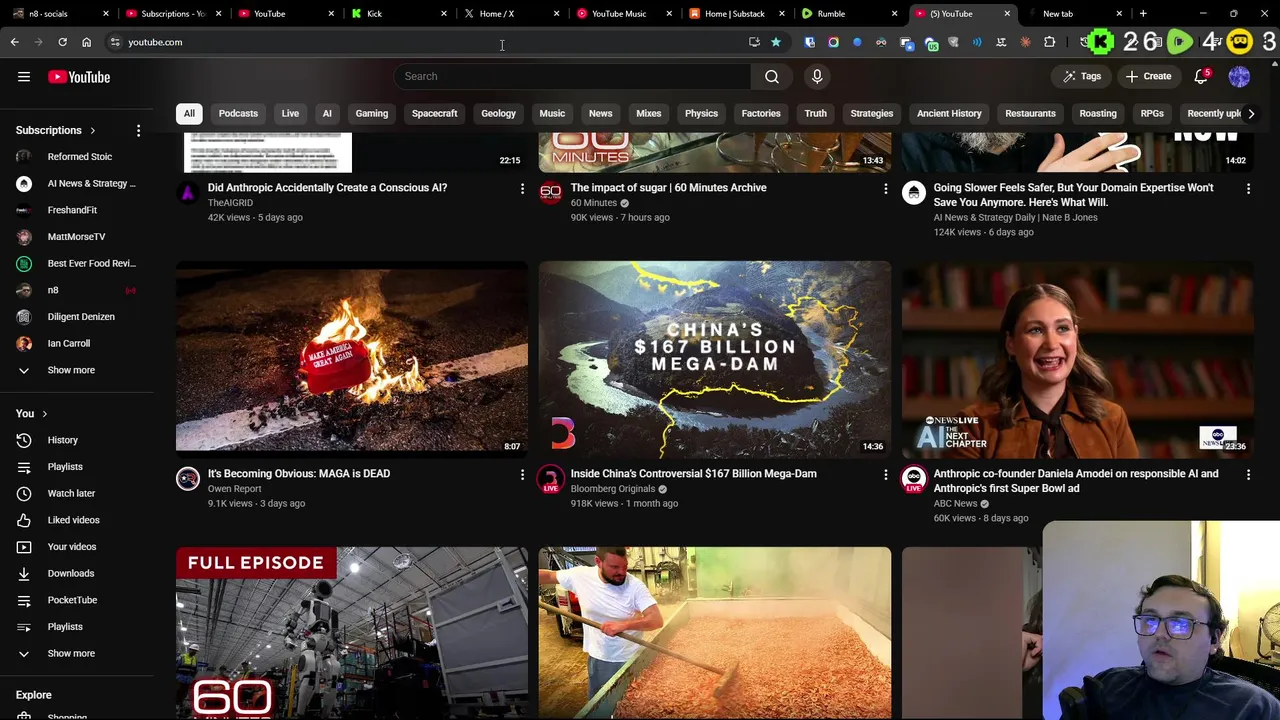Viewport: 1280px width, 720px height.
Task: Select the Physics filter chip
Action: pyautogui.click(x=701, y=114)
